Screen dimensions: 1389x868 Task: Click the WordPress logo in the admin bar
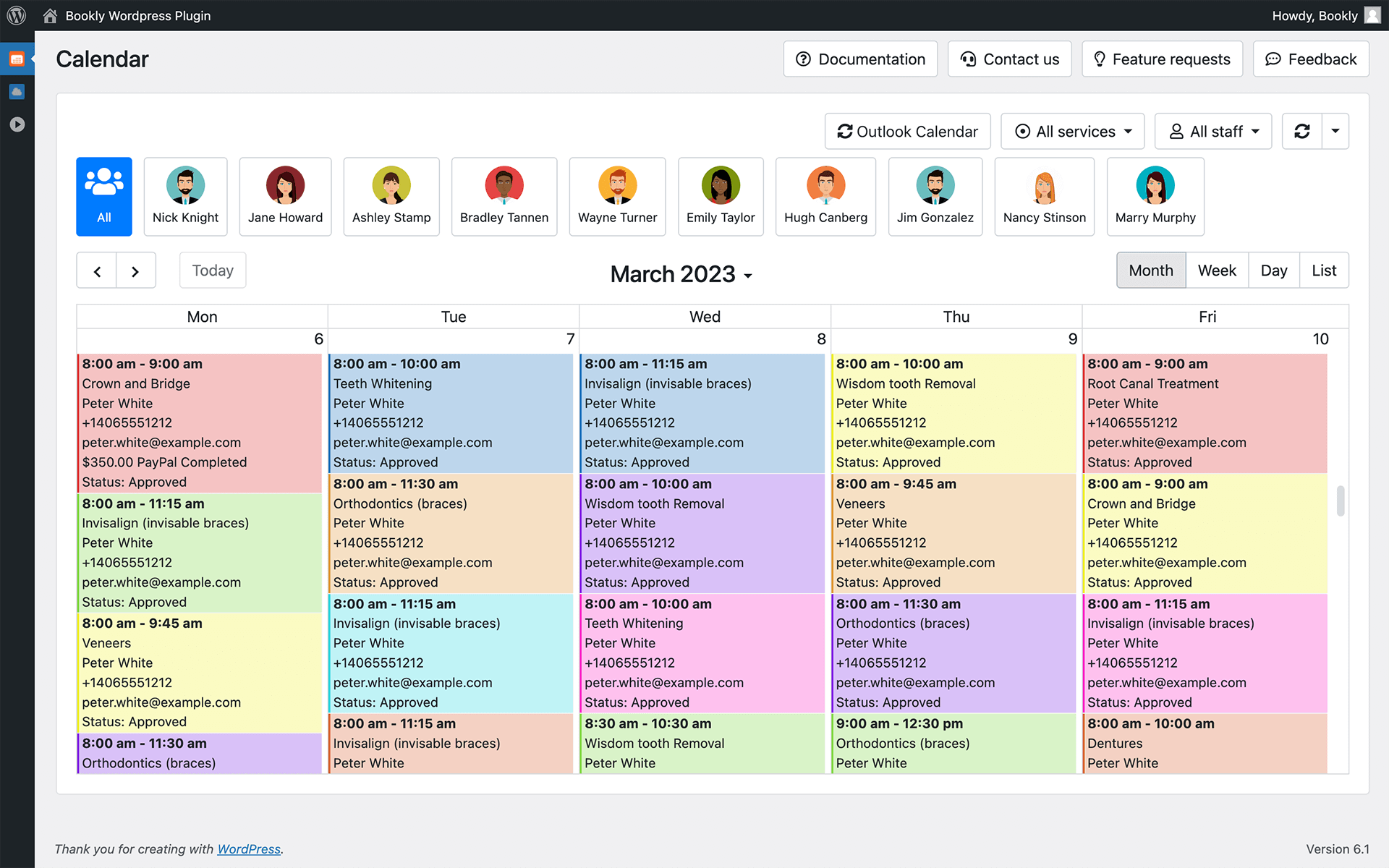(16, 15)
